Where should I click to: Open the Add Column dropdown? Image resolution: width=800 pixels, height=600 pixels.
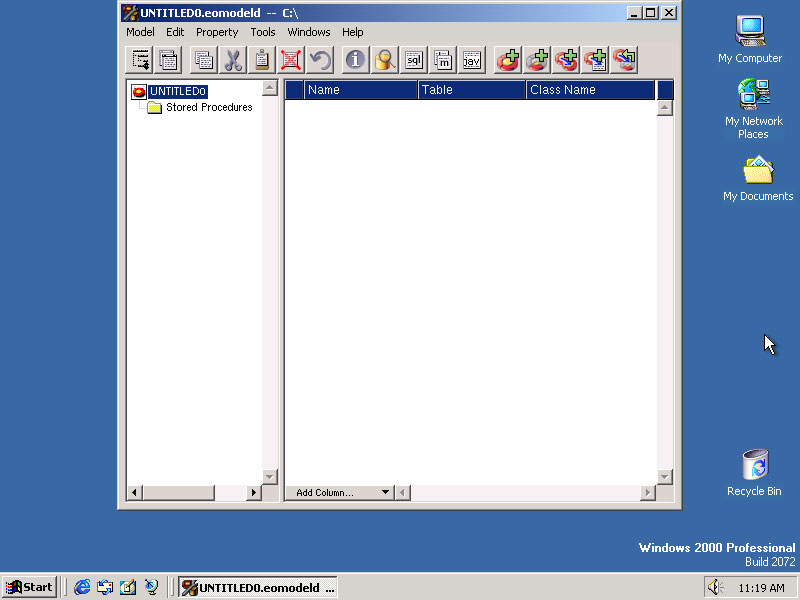339,492
